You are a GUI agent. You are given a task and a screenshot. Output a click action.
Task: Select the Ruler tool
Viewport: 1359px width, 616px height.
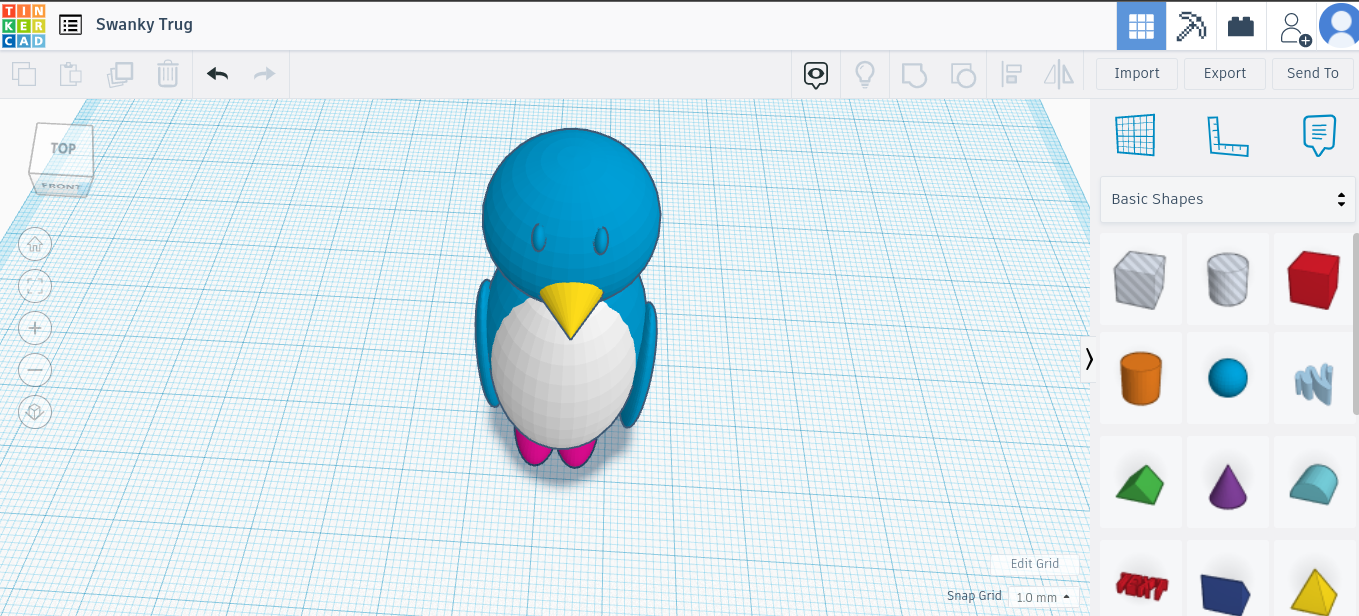[1228, 135]
